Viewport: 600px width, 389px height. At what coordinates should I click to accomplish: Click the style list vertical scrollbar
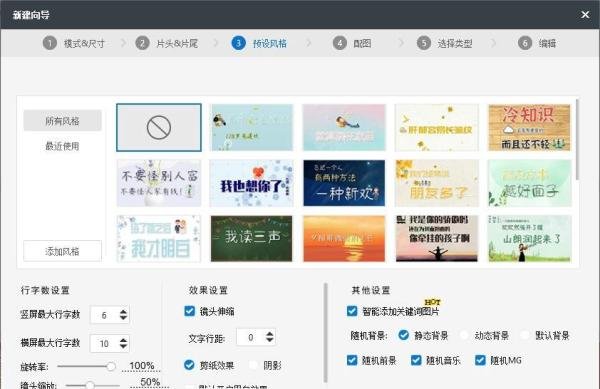pos(577,139)
